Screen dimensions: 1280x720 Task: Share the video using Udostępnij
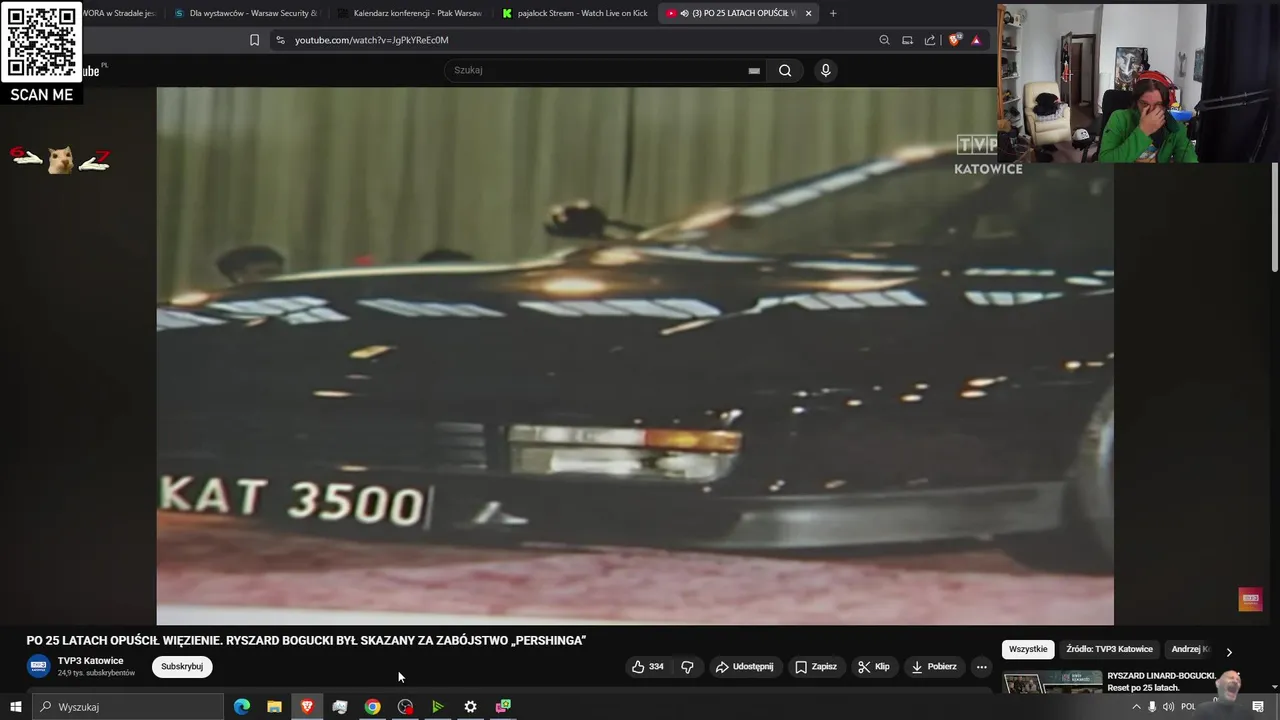[x=745, y=666]
